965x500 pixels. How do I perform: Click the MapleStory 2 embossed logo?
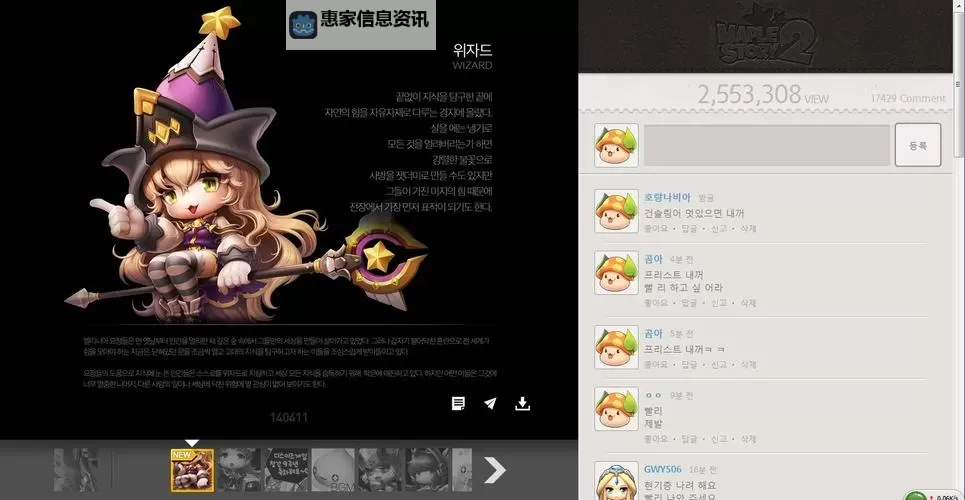tap(766, 36)
